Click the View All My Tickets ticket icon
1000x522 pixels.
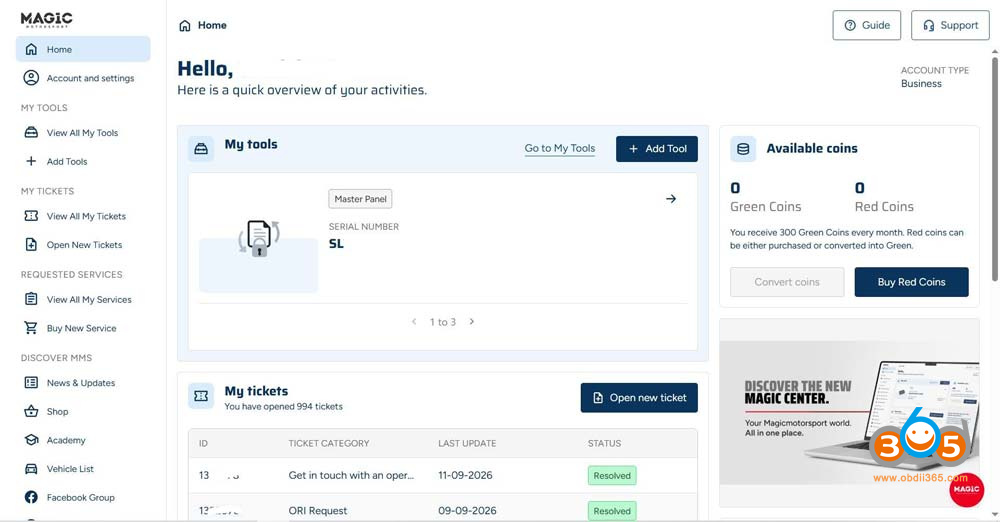click(31, 216)
